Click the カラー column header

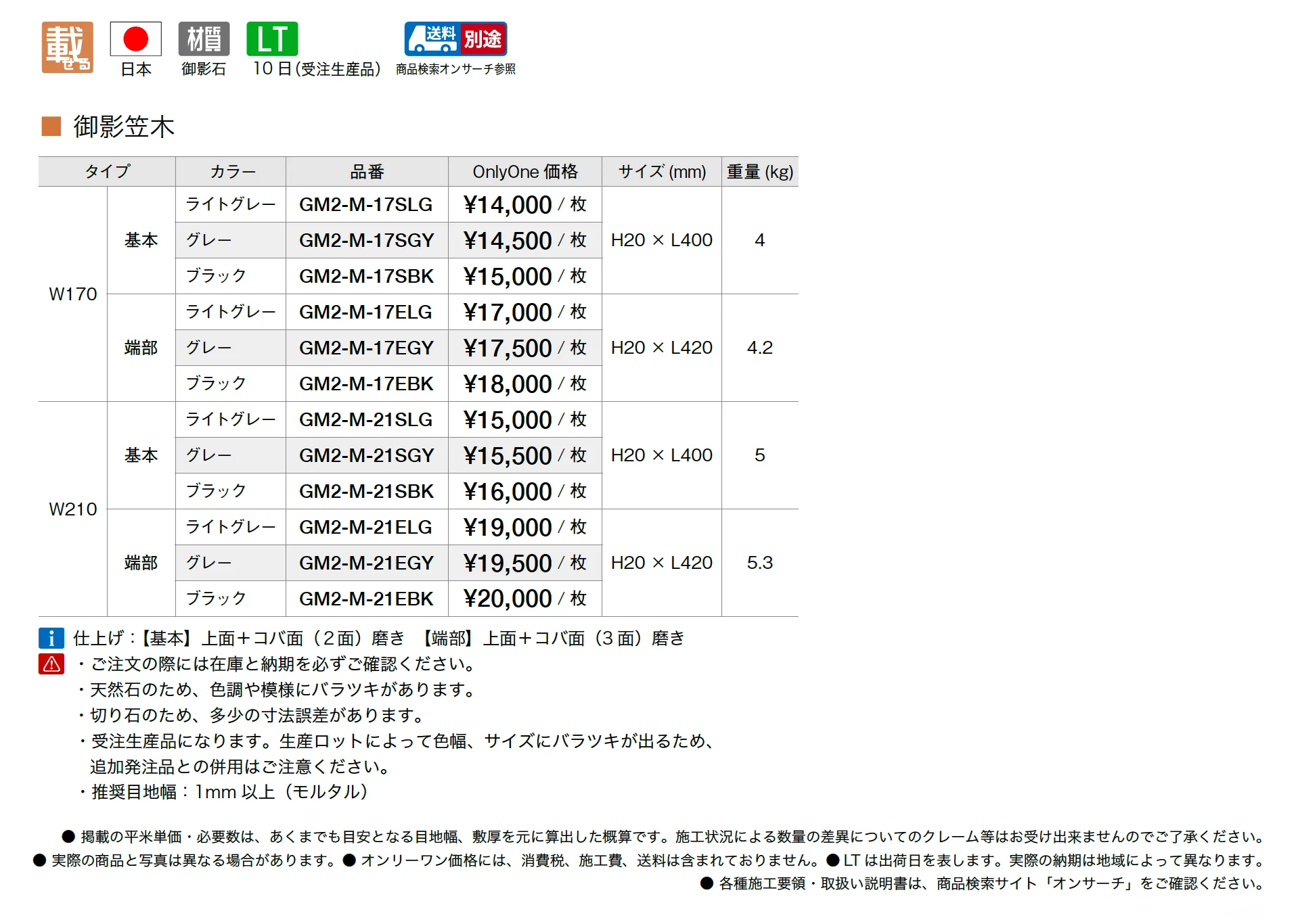click(231, 172)
